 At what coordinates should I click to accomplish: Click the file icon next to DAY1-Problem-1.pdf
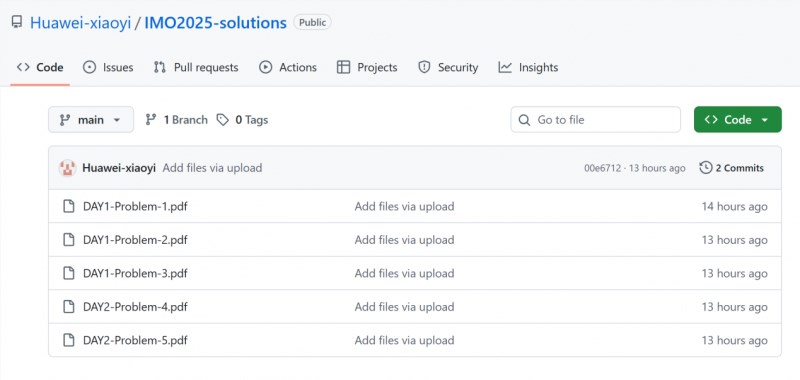(68, 207)
